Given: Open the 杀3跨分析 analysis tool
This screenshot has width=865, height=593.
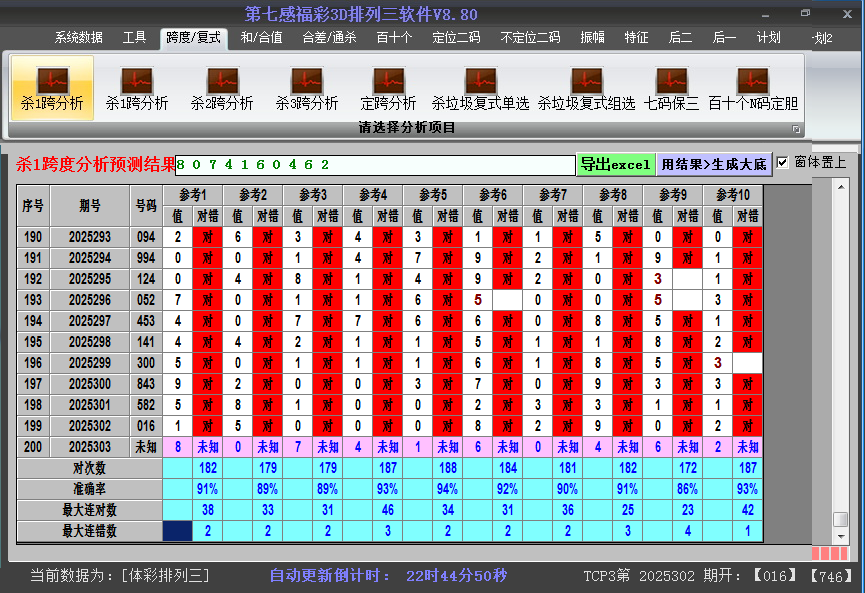Looking at the screenshot, I should click(306, 85).
